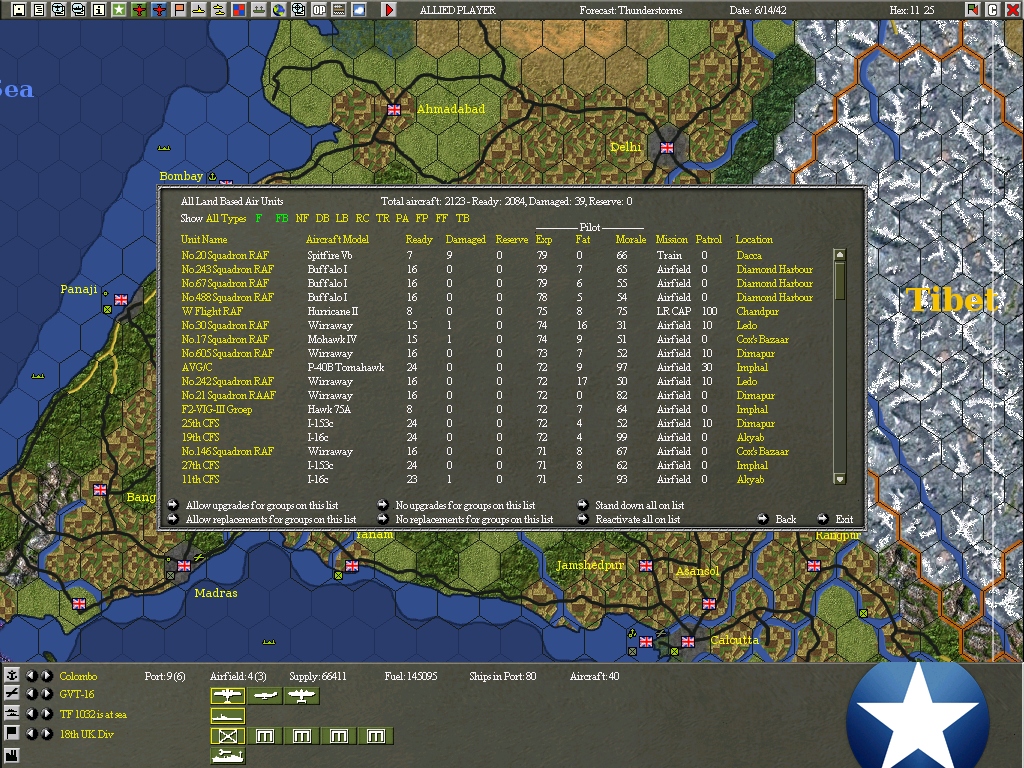Click the striped list toolbar icon
Screen dimensions: 1024x768
[x=338, y=9]
